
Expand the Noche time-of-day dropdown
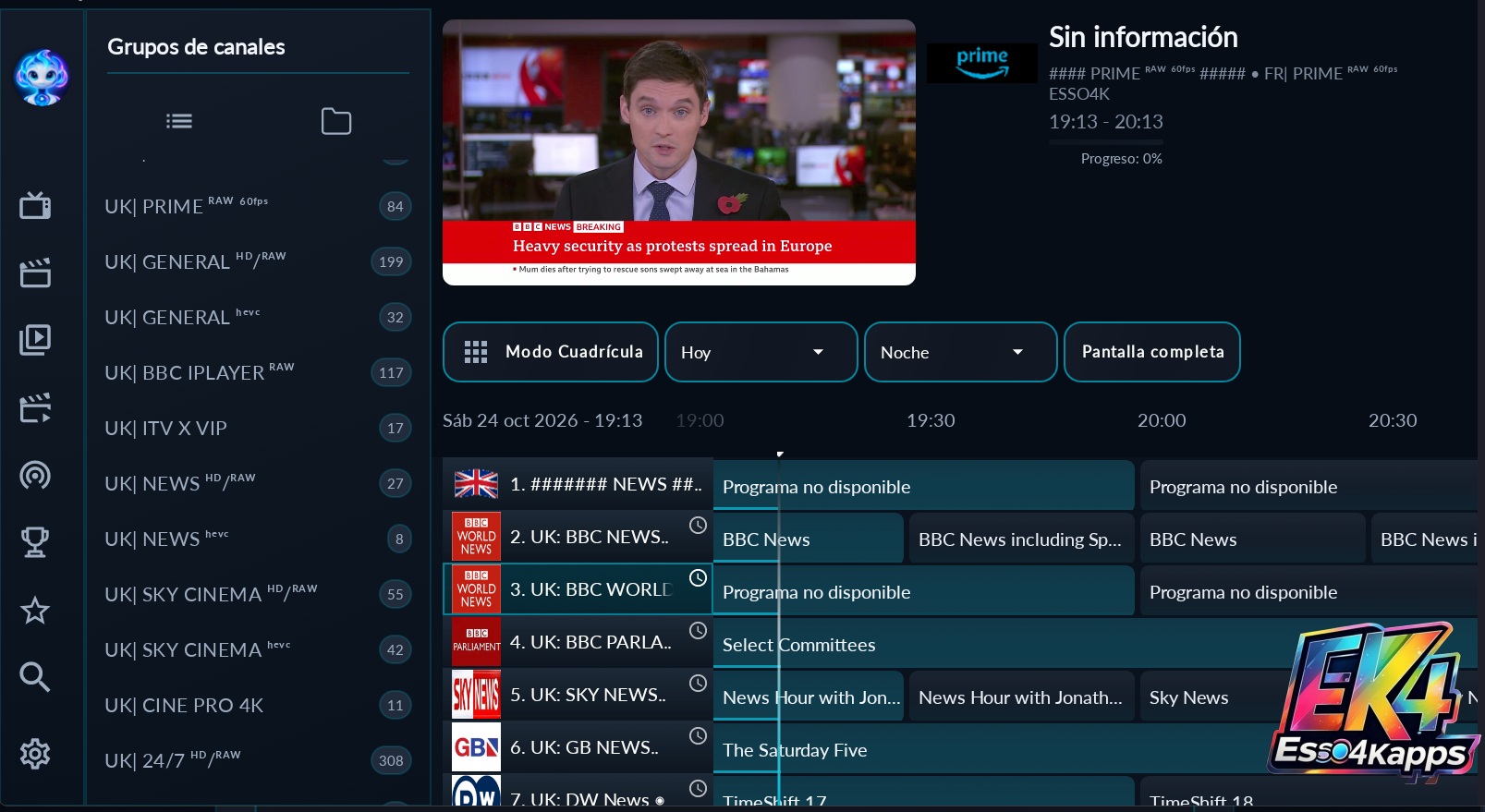(x=961, y=352)
